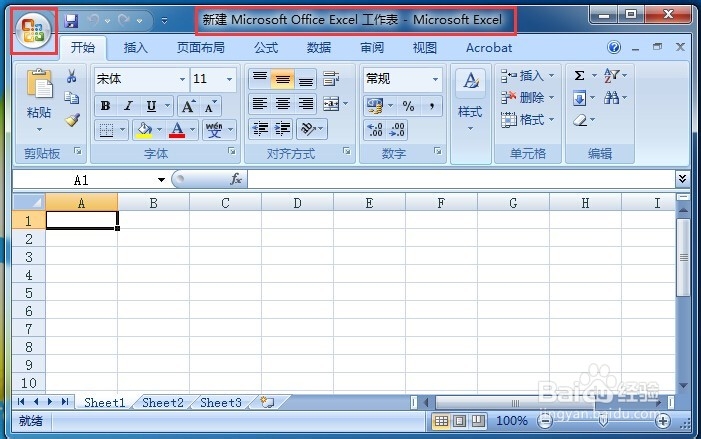
Task: Center cell text horizontally
Action: pos(283,104)
